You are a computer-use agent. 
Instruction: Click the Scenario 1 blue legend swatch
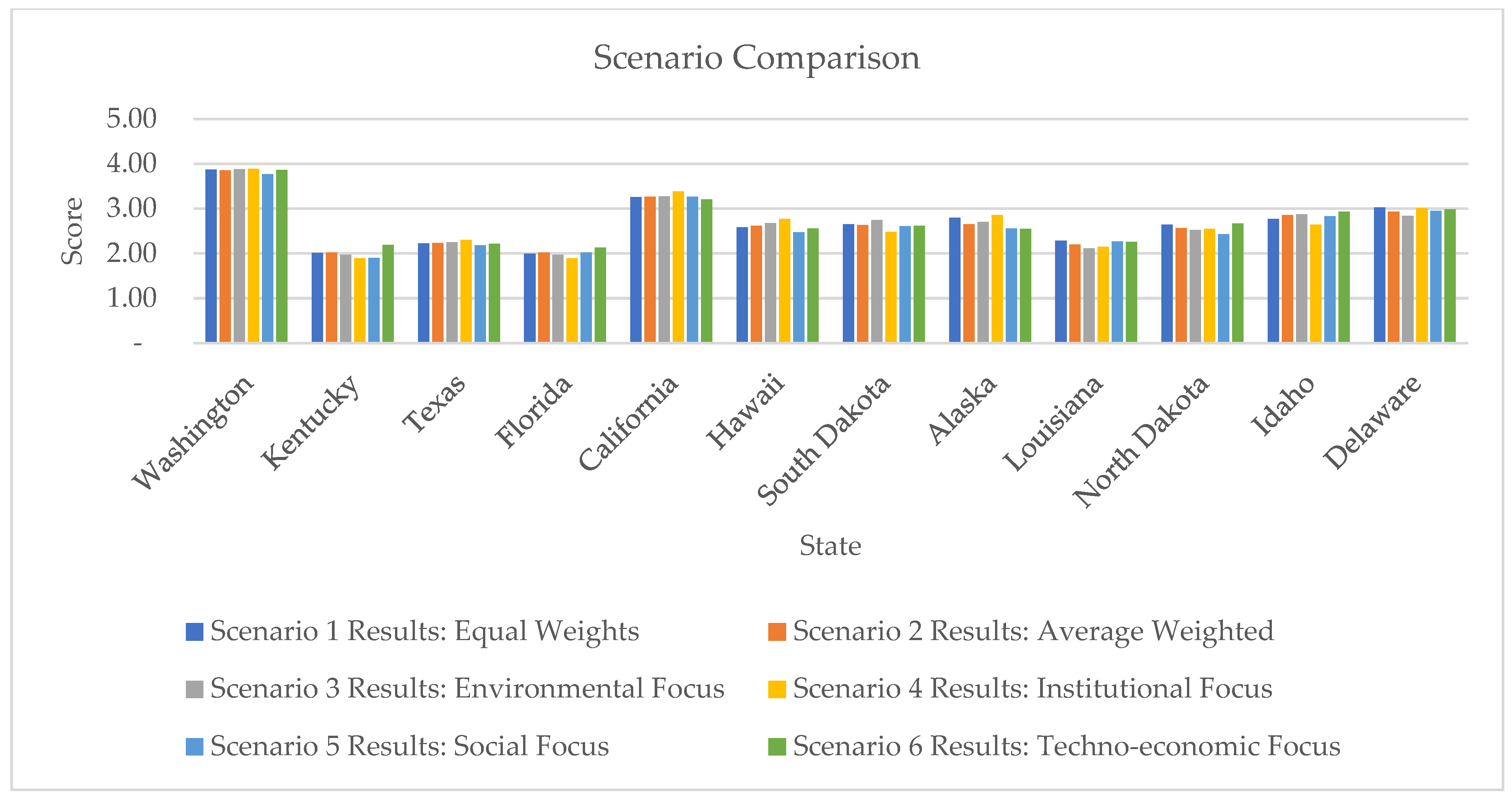pyautogui.click(x=194, y=632)
